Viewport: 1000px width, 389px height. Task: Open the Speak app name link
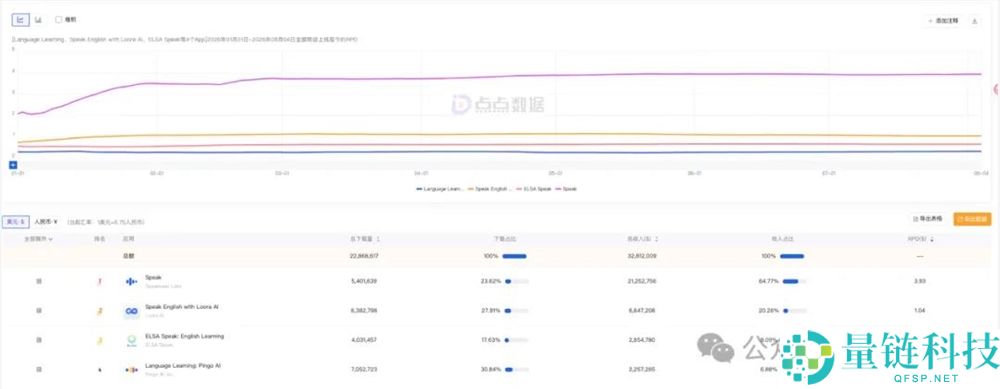click(153, 277)
